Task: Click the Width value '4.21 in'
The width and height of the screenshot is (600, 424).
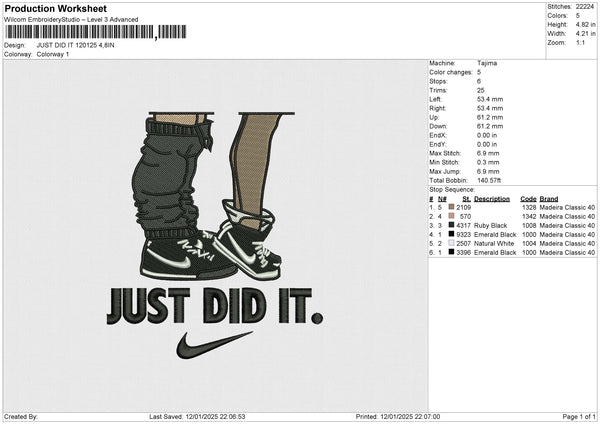Action: pyautogui.click(x=586, y=34)
